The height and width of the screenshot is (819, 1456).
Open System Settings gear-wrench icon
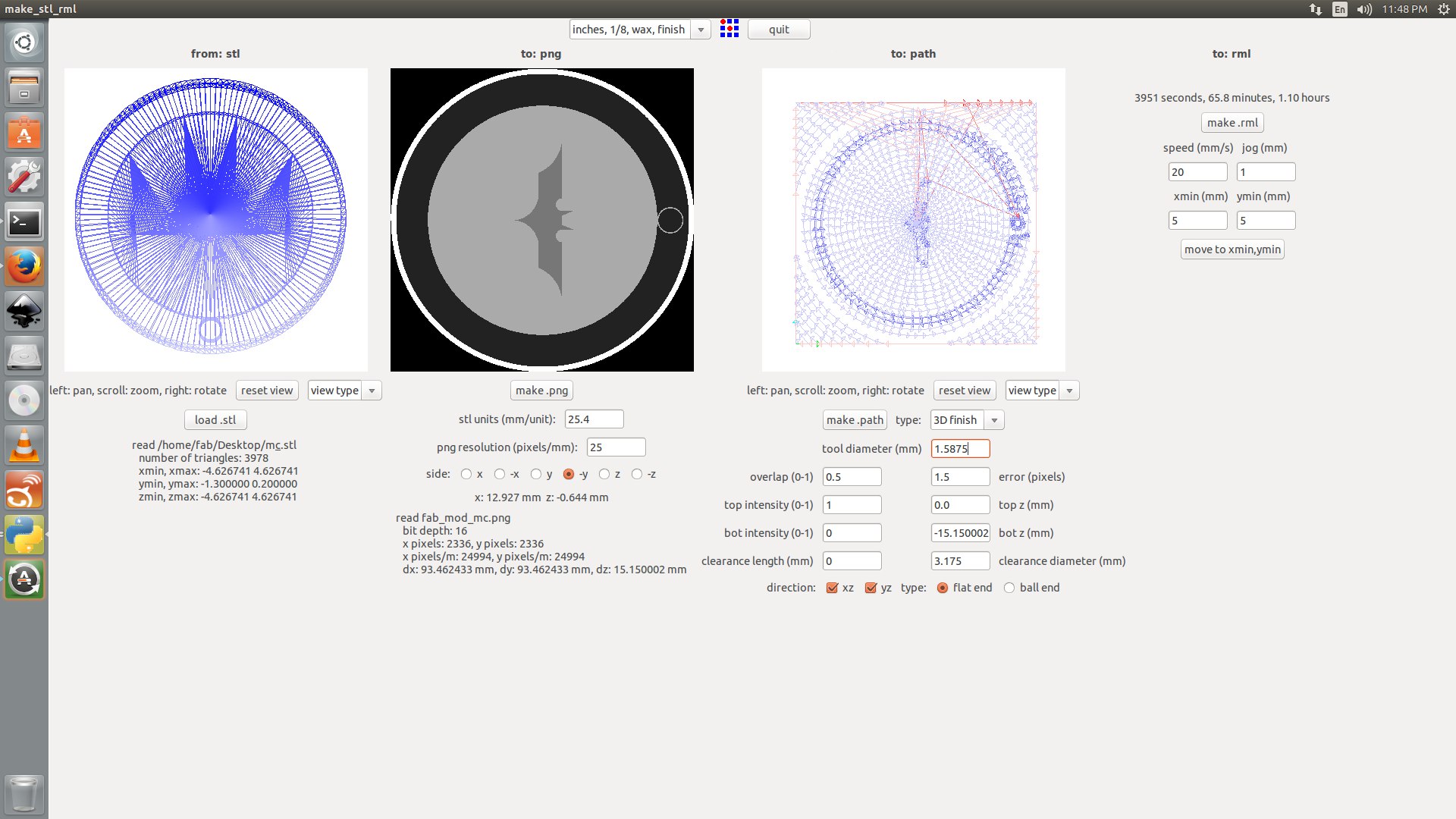coord(24,177)
